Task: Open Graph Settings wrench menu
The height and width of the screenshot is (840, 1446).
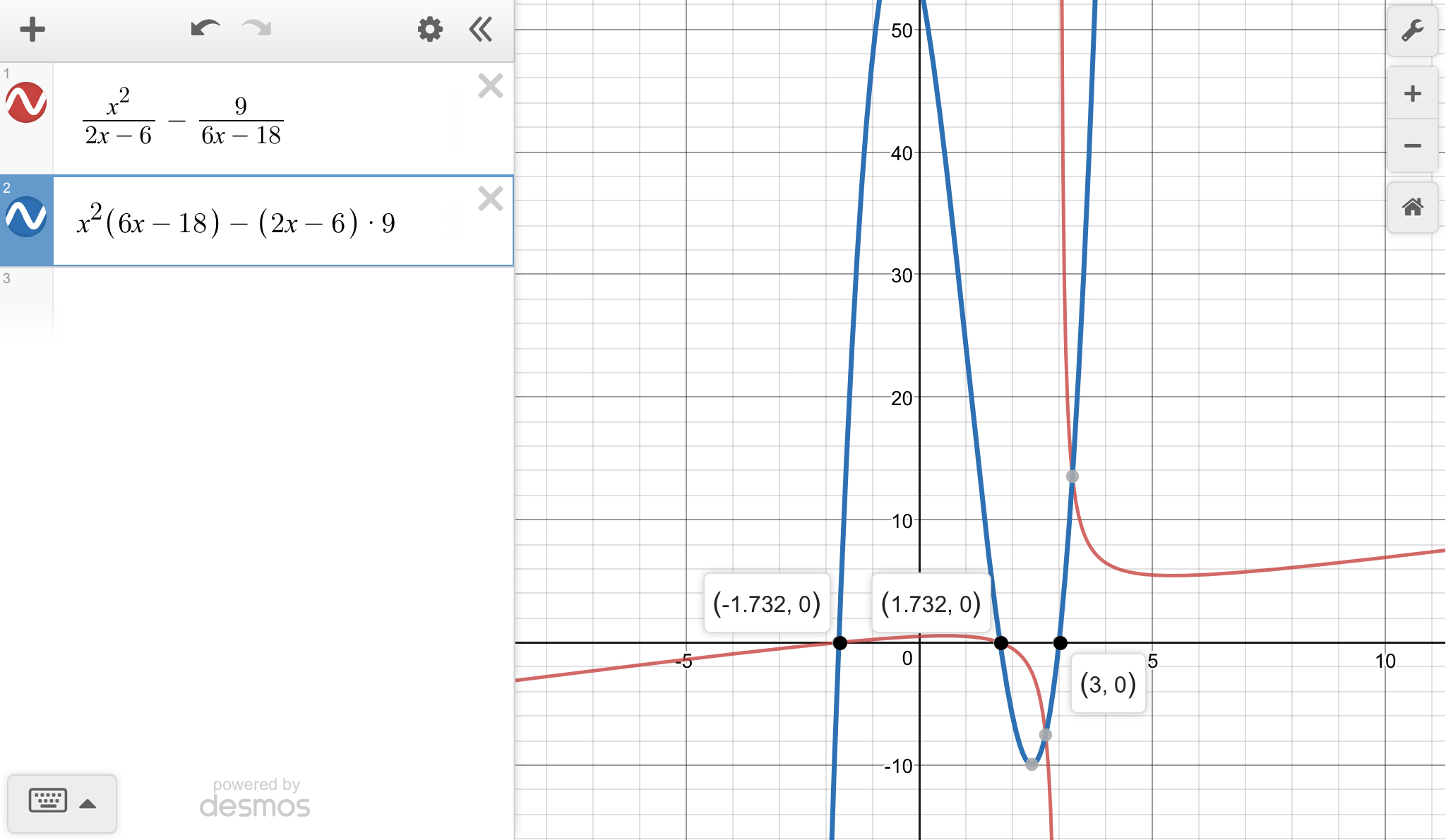Action: click(1412, 31)
